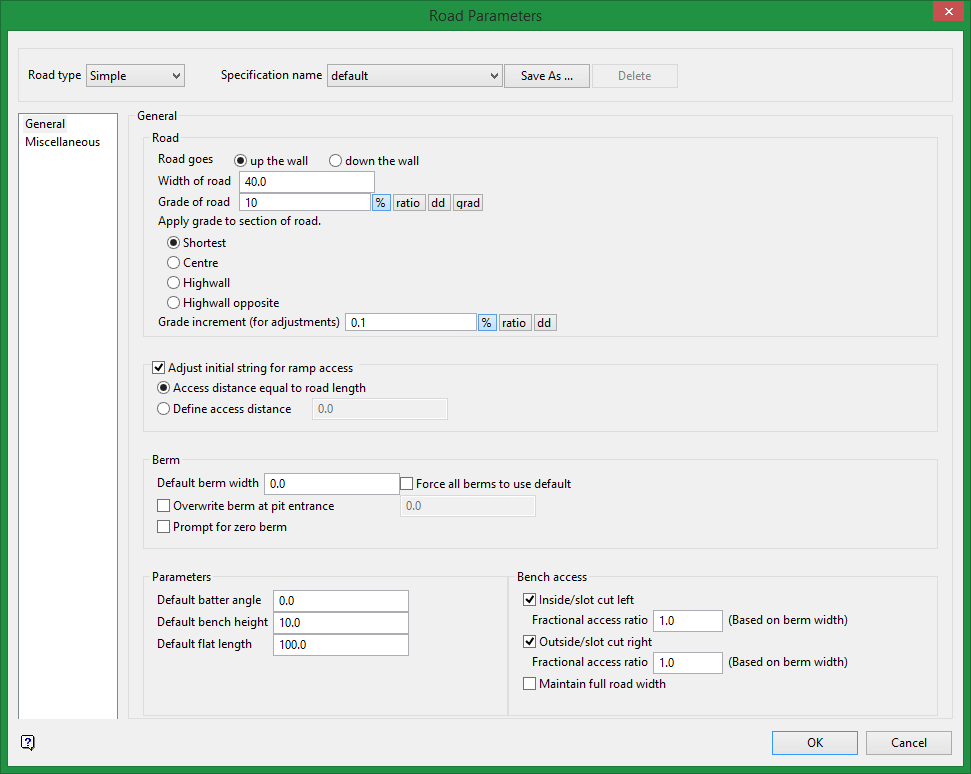971x774 pixels.
Task: Click OK to confirm road parameters
Action: (x=814, y=743)
